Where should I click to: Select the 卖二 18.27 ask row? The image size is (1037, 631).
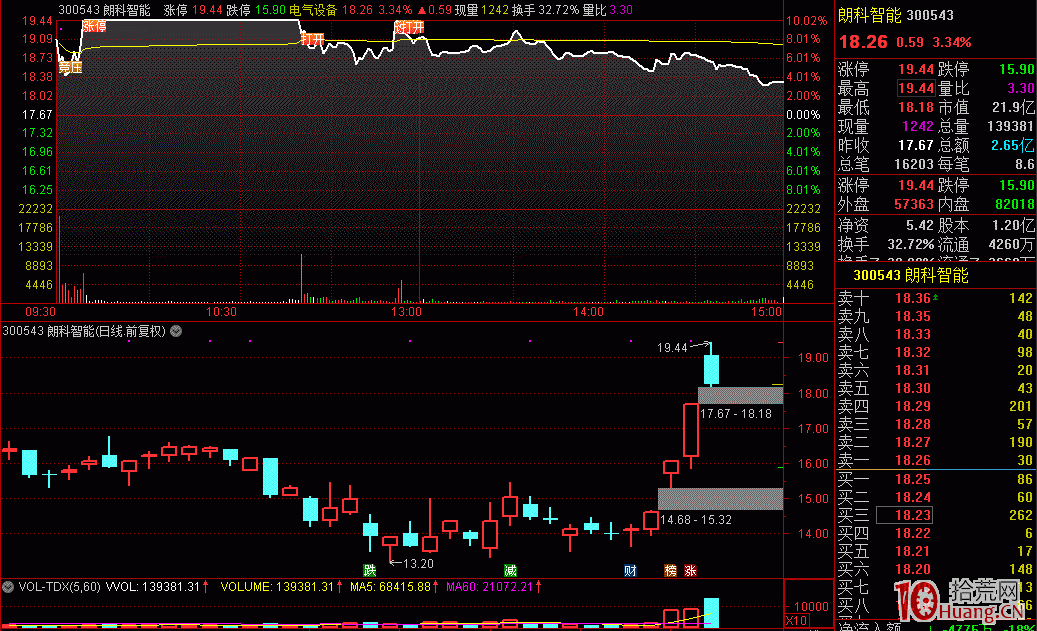pyautogui.click(x=935, y=442)
